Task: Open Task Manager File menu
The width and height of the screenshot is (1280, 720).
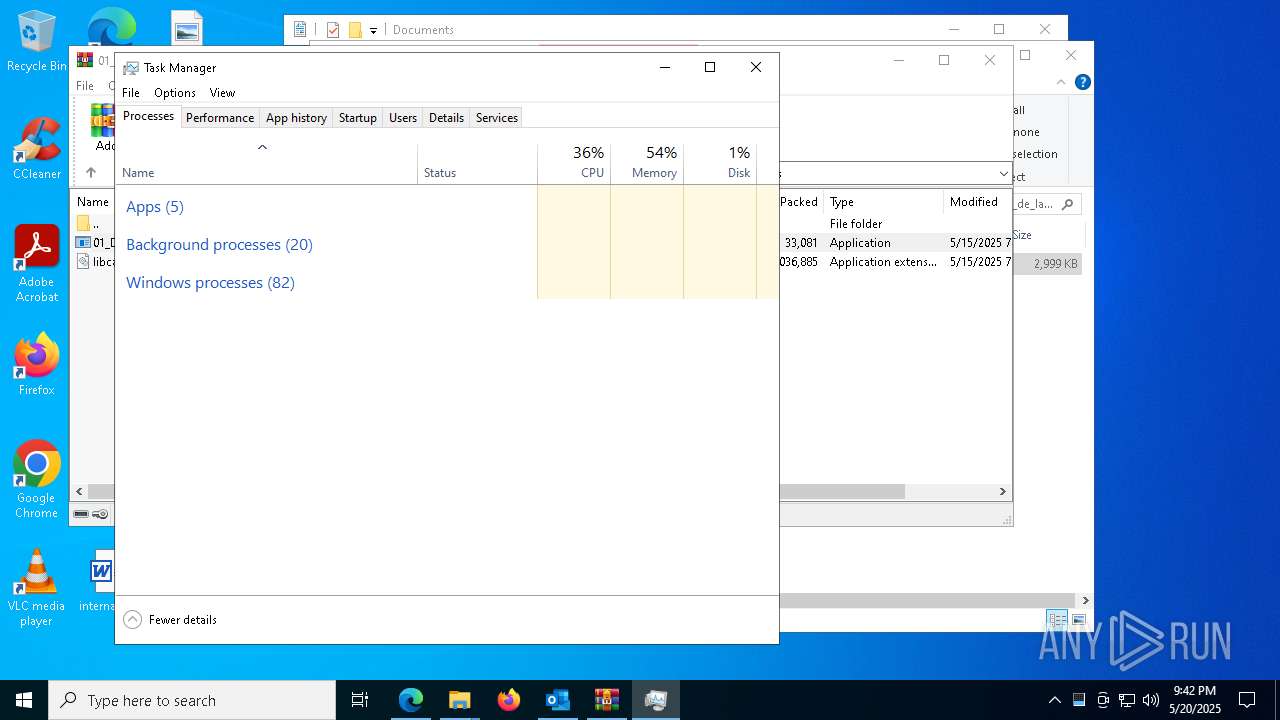Action: tap(131, 92)
